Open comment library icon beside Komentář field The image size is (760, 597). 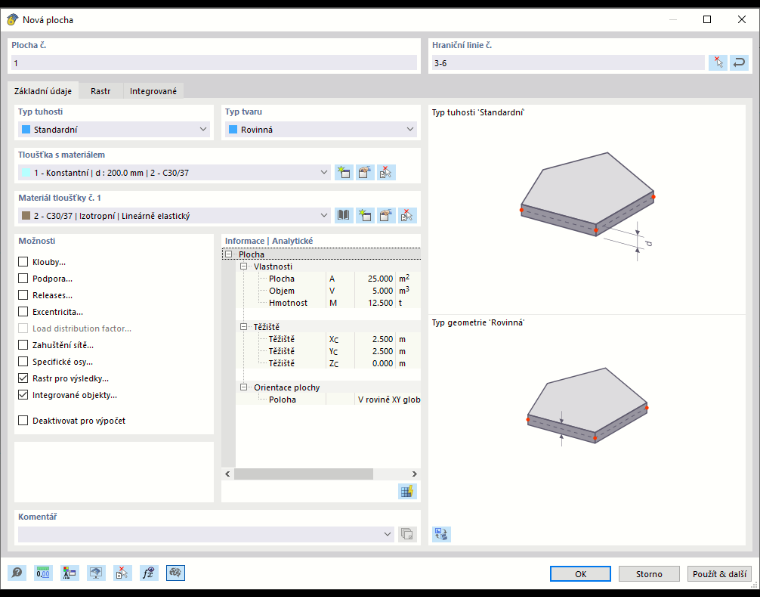pos(407,534)
